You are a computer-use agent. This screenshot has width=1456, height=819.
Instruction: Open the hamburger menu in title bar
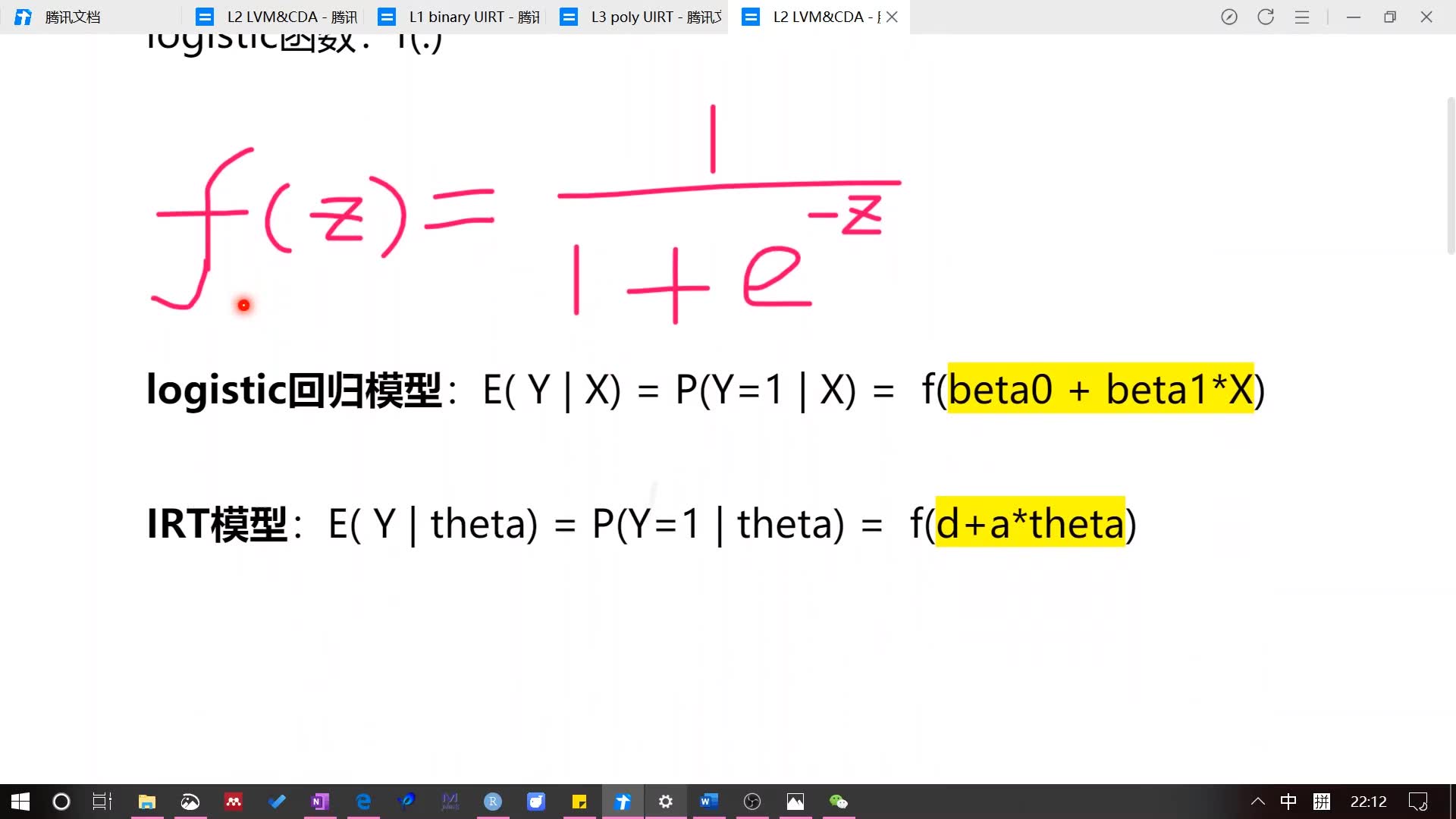1302,17
